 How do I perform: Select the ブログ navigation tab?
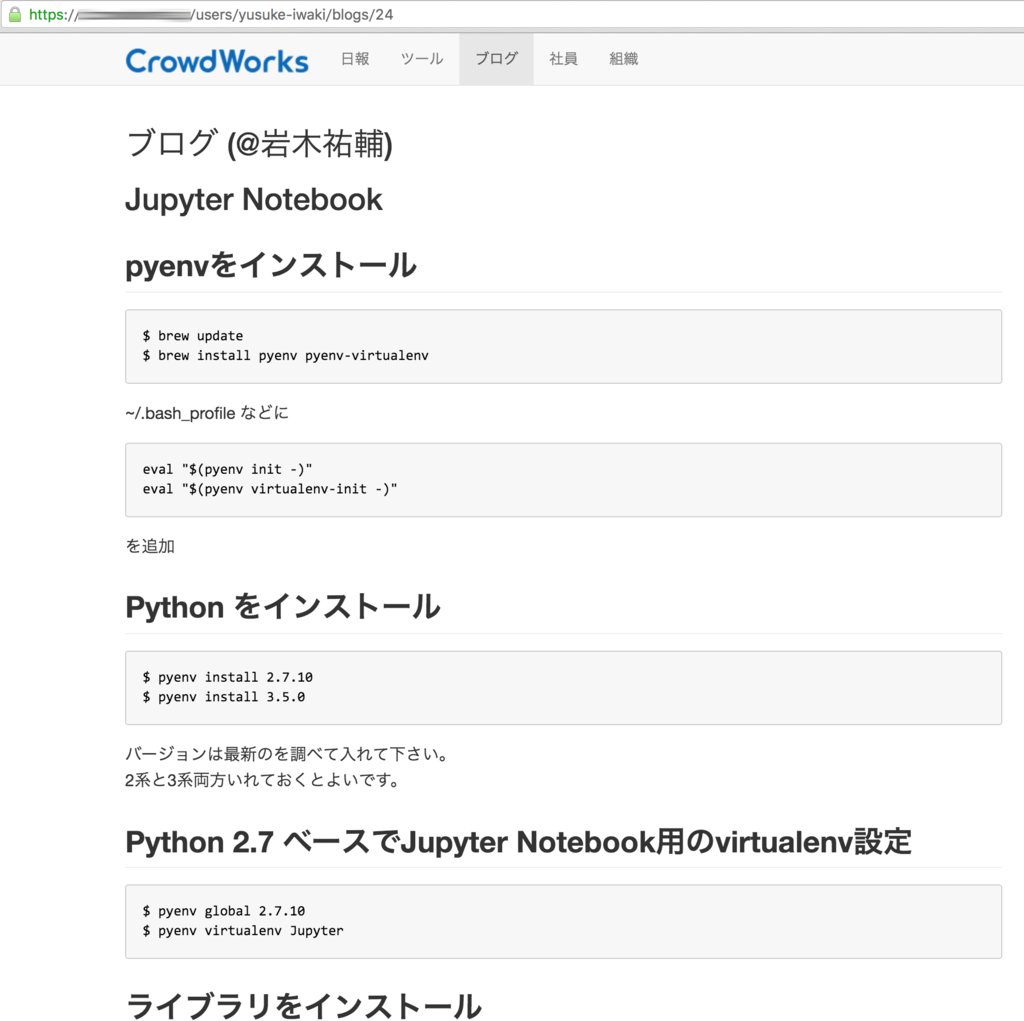coord(496,59)
